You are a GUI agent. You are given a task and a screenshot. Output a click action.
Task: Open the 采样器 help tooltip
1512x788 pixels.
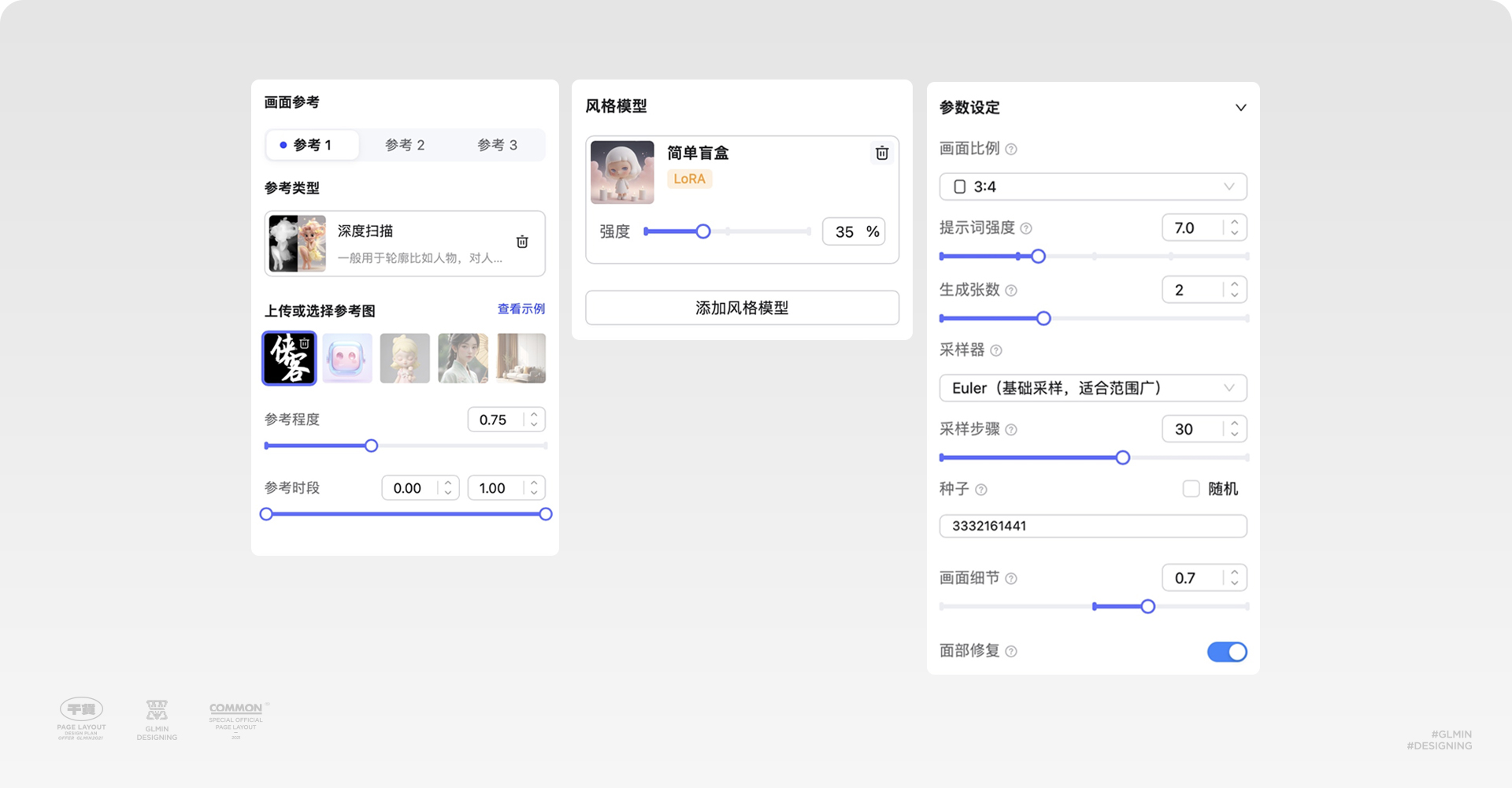pyautogui.click(x=996, y=351)
